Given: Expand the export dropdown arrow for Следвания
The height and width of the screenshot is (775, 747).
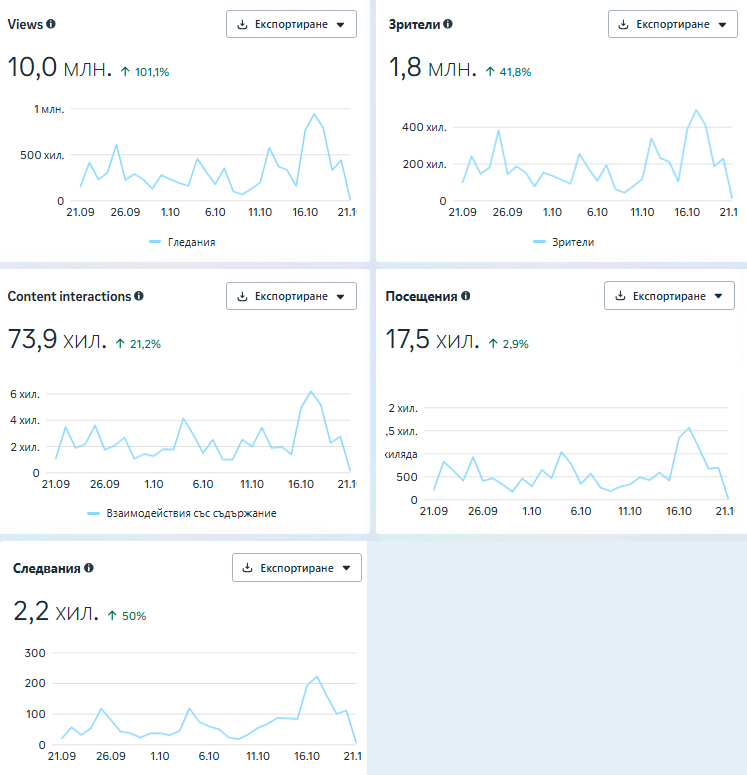Looking at the screenshot, I should (347, 568).
